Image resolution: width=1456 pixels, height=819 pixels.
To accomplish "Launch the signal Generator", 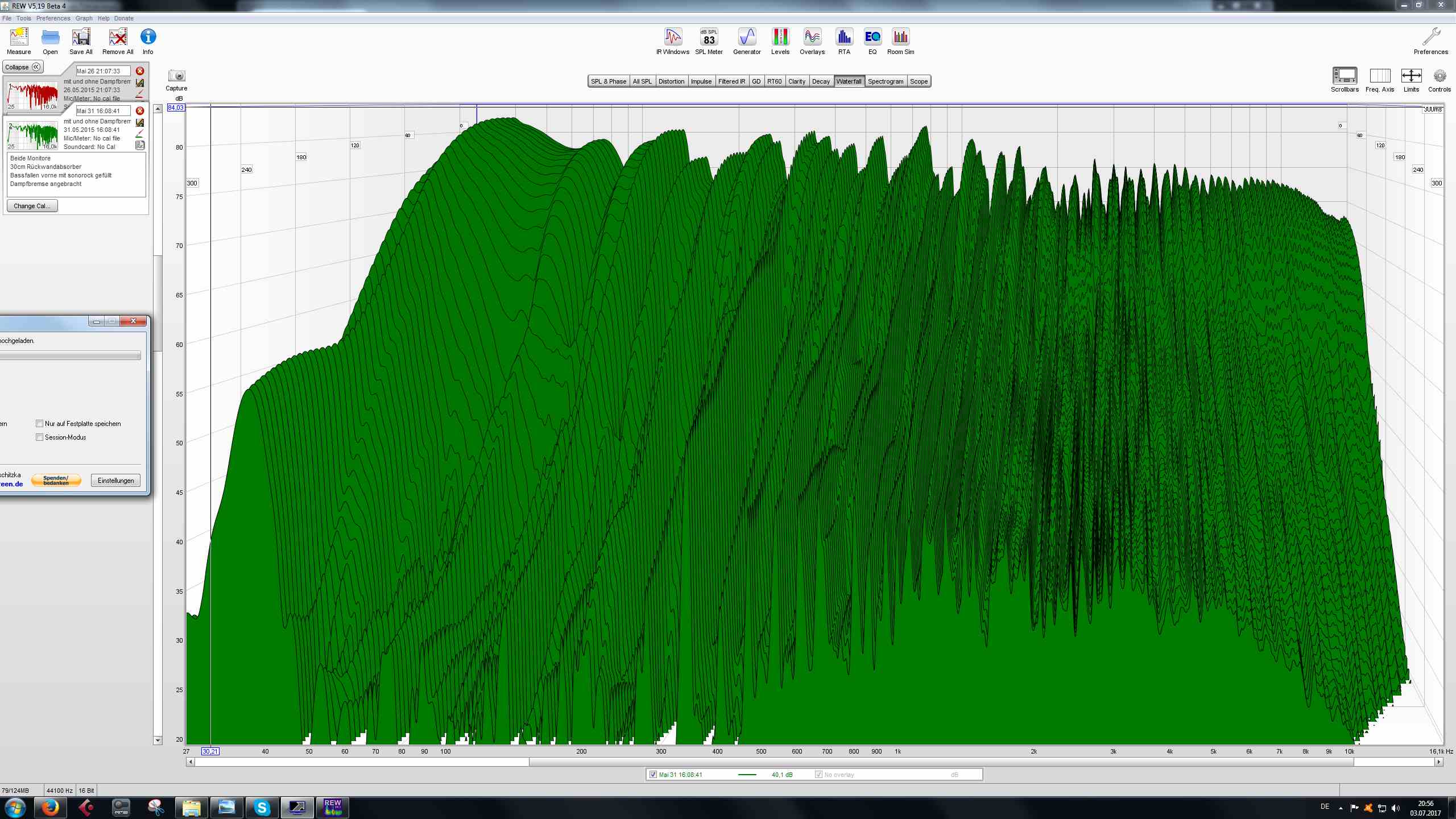I will (747, 37).
